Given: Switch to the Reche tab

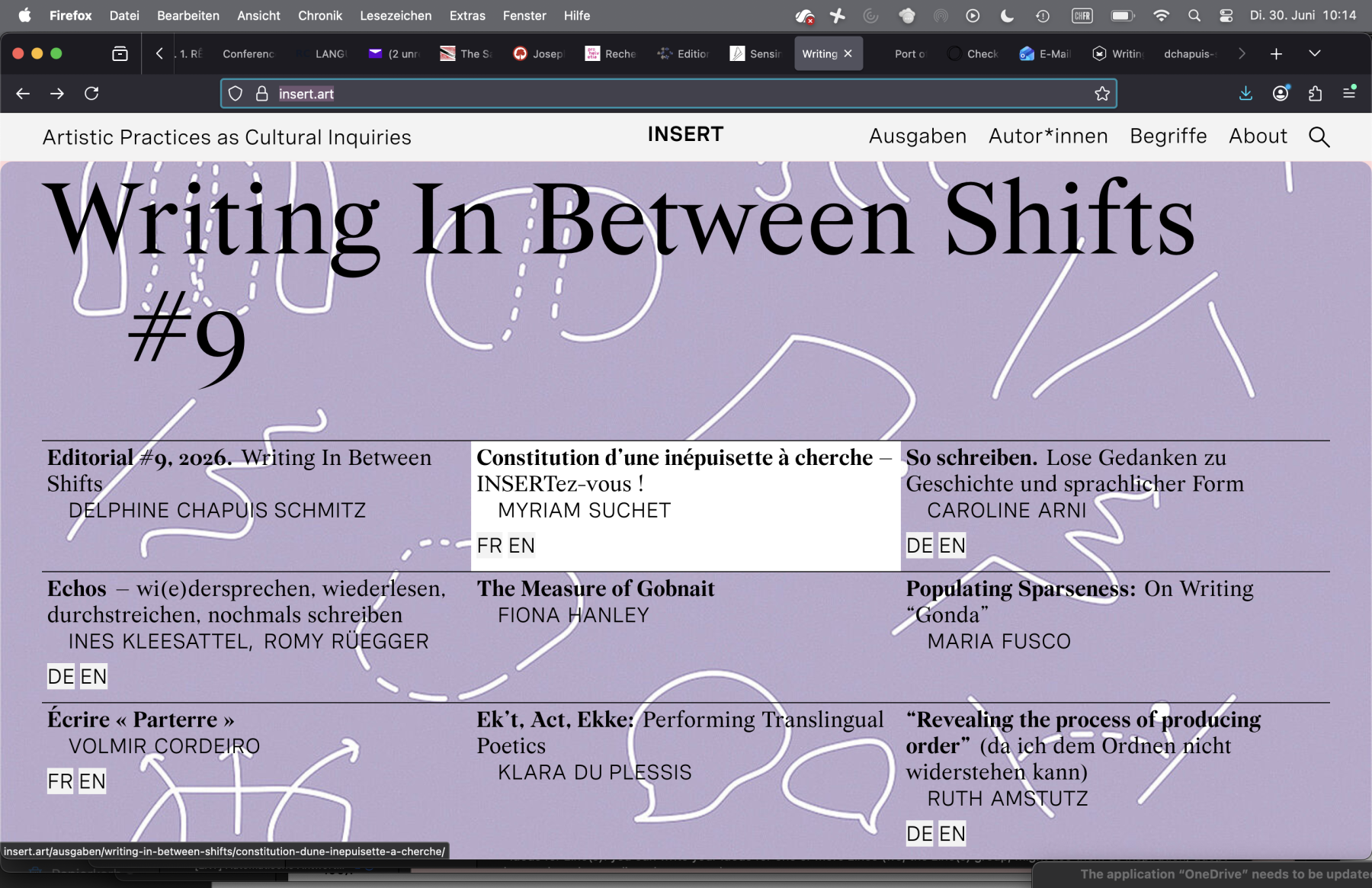Looking at the screenshot, I should click(611, 53).
